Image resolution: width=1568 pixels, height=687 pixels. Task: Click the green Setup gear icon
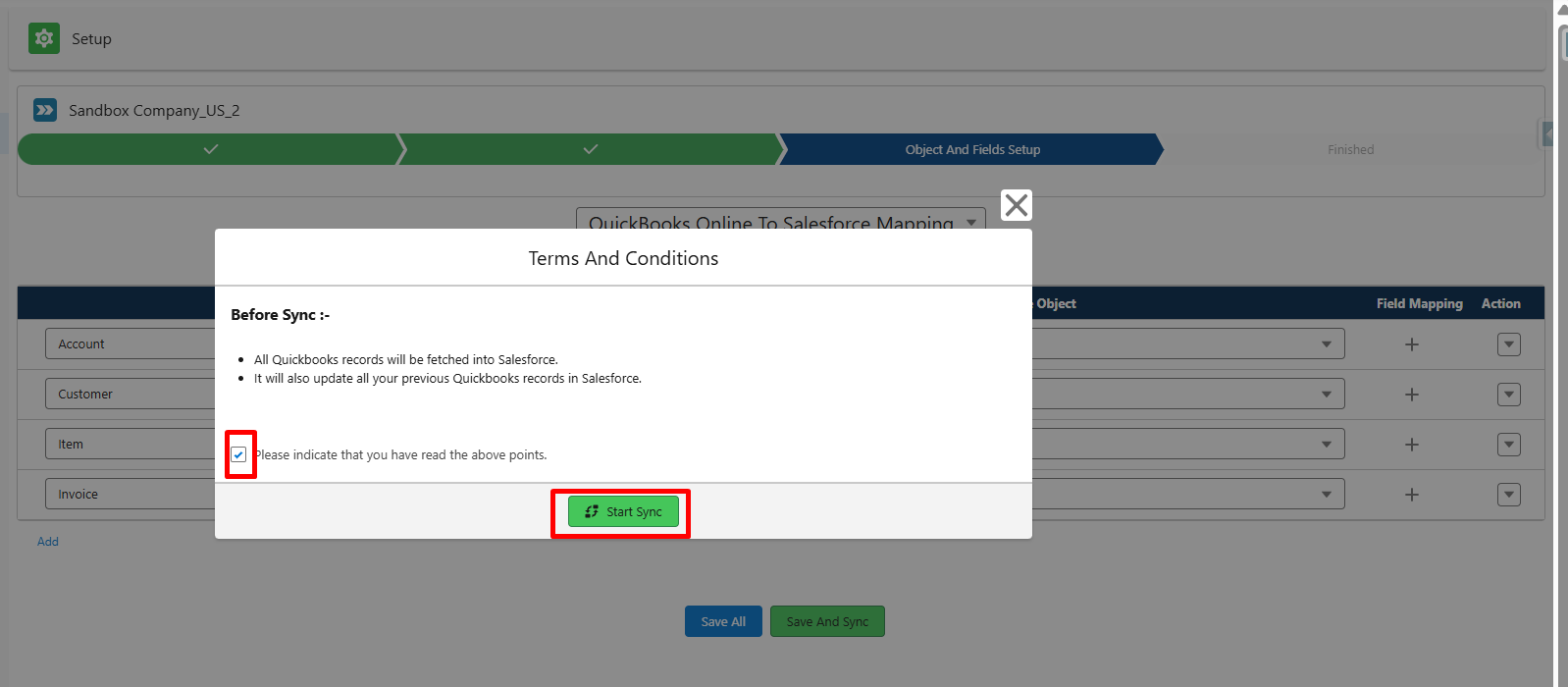(x=44, y=38)
